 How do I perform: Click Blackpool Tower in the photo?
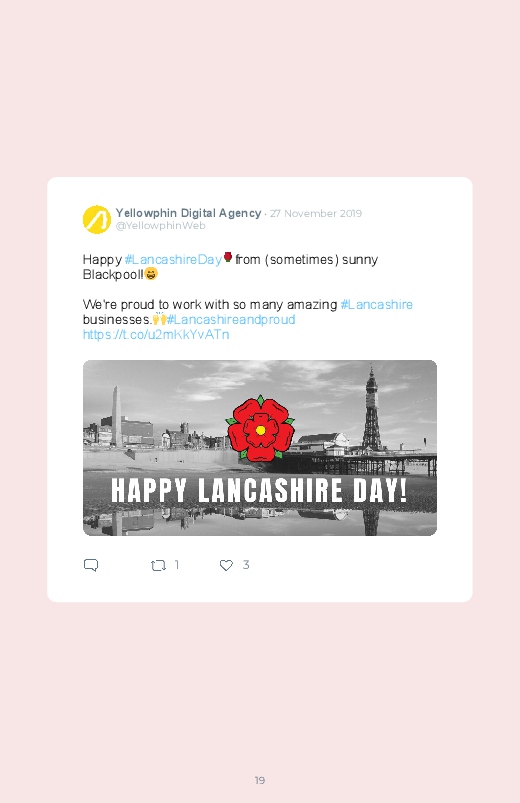372,408
